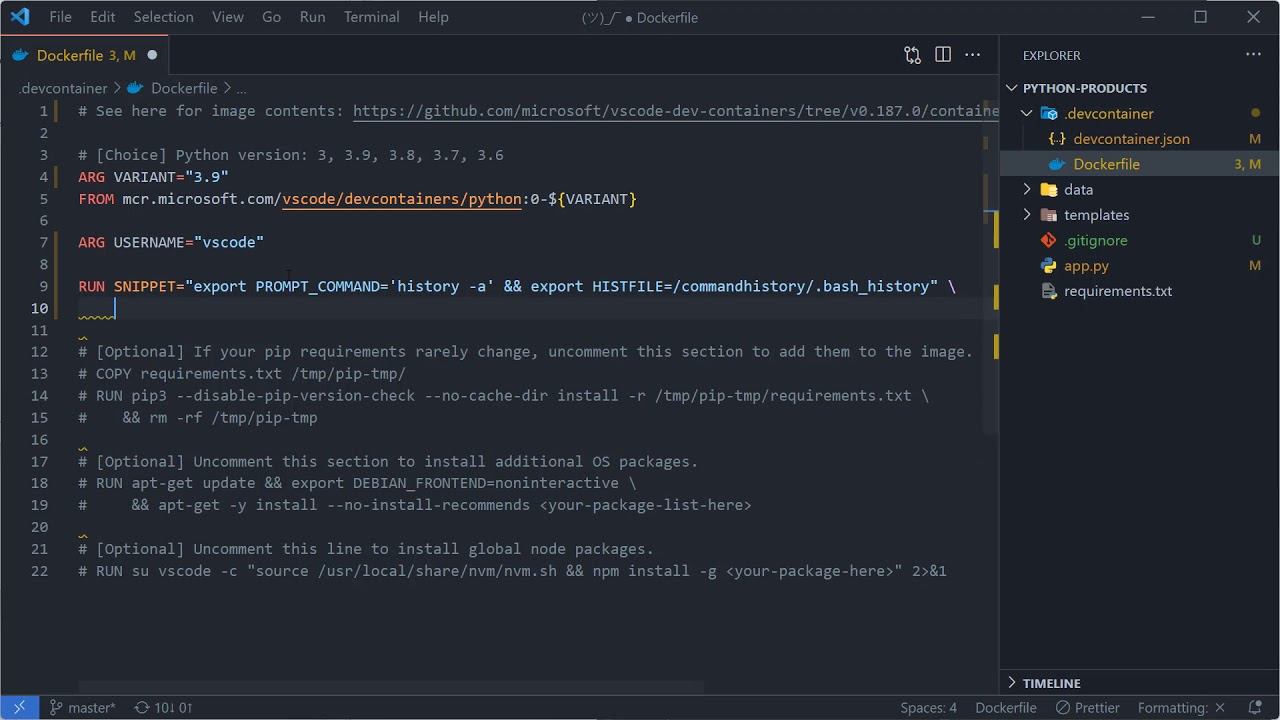Click ARG USERNAME="vscode" on line 7
Viewport: 1280px width, 720px height.
[171, 242]
